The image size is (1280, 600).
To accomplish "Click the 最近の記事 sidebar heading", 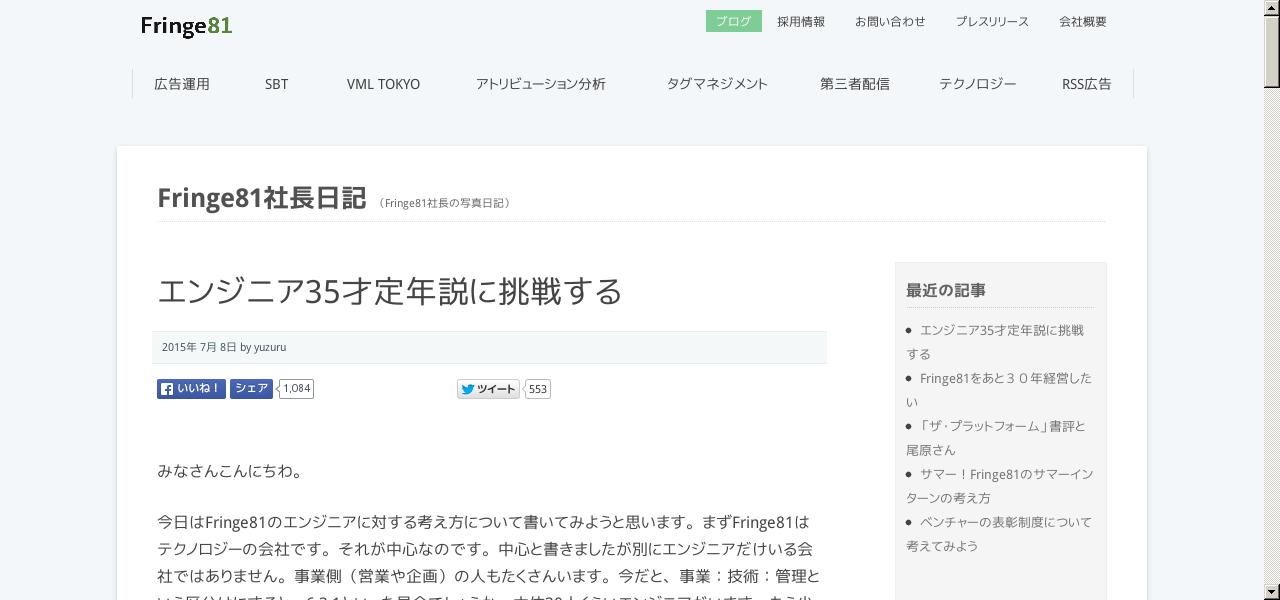I will click(946, 290).
